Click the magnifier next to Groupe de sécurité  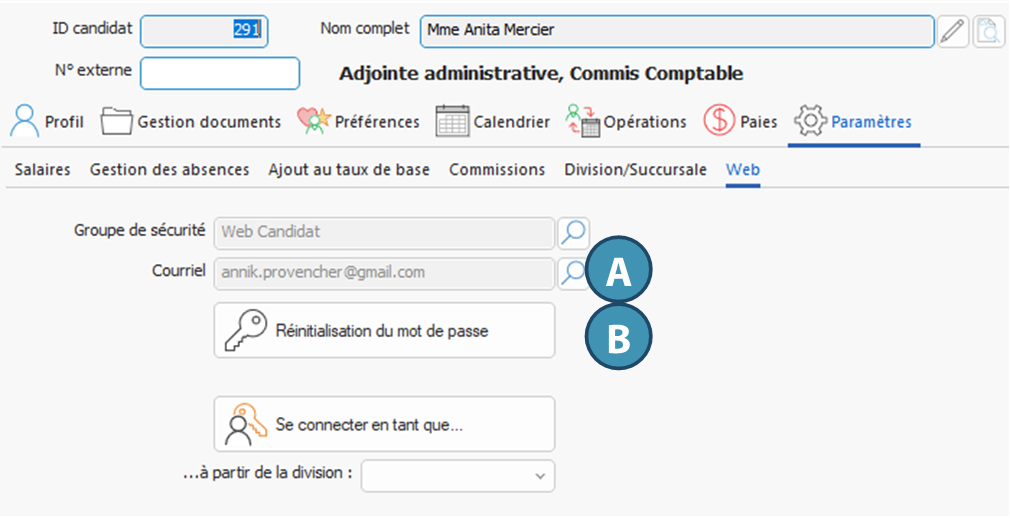(x=573, y=233)
